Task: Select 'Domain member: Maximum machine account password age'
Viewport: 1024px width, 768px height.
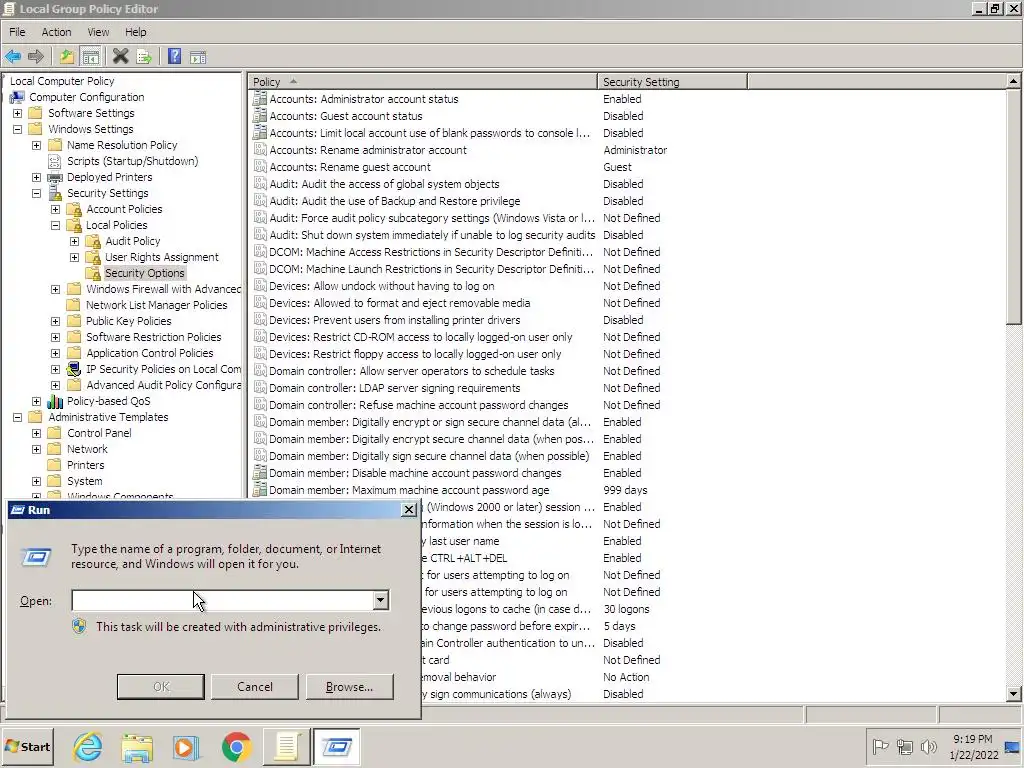Action: 409,490
